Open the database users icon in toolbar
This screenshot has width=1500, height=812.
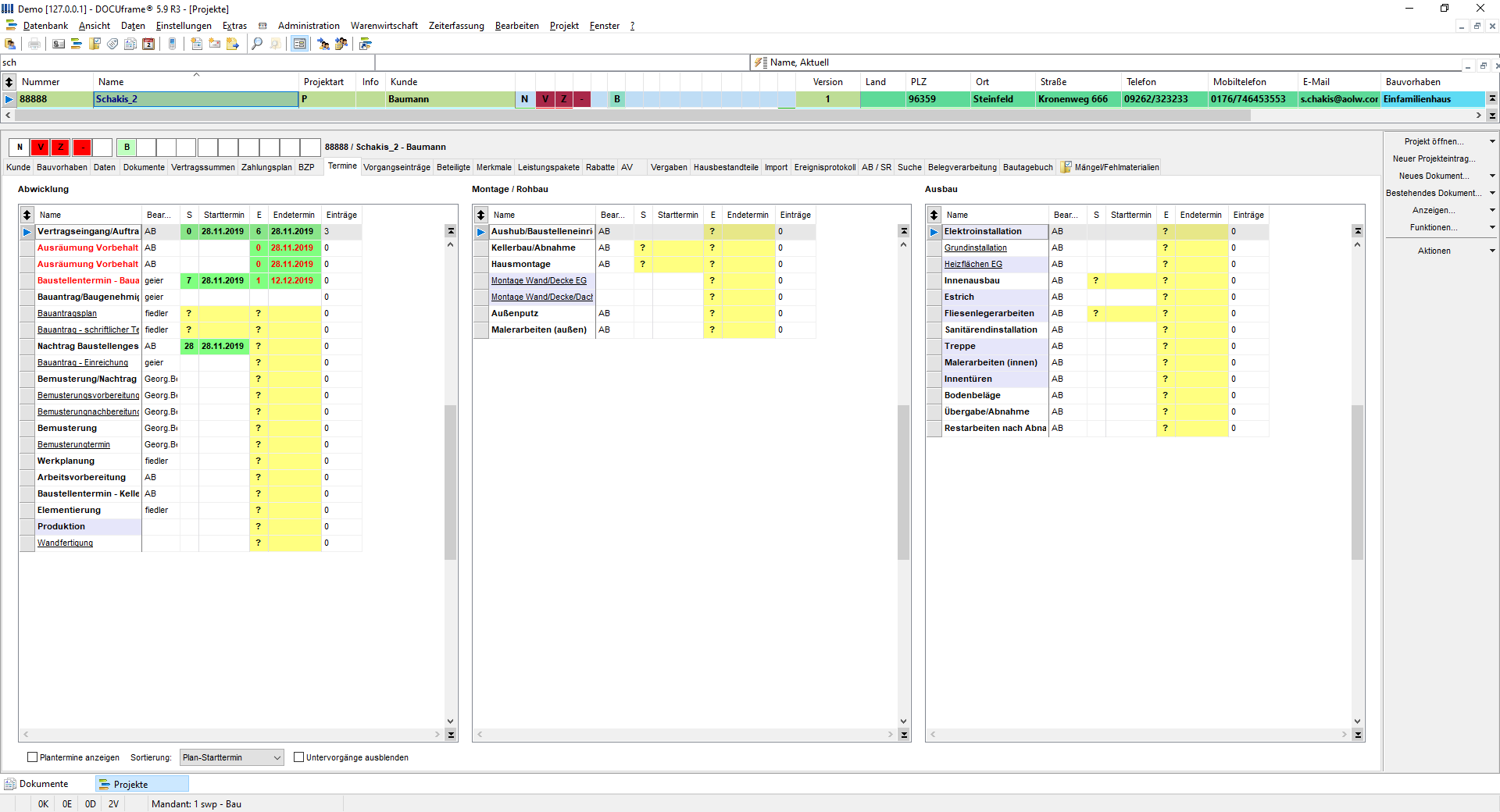(10, 44)
